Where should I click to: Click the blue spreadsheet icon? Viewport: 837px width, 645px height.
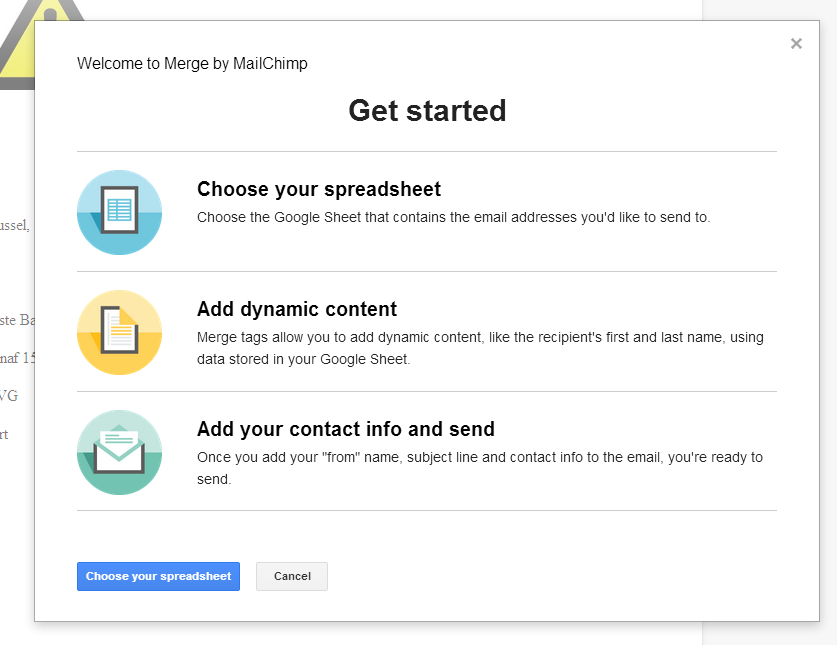tap(120, 212)
